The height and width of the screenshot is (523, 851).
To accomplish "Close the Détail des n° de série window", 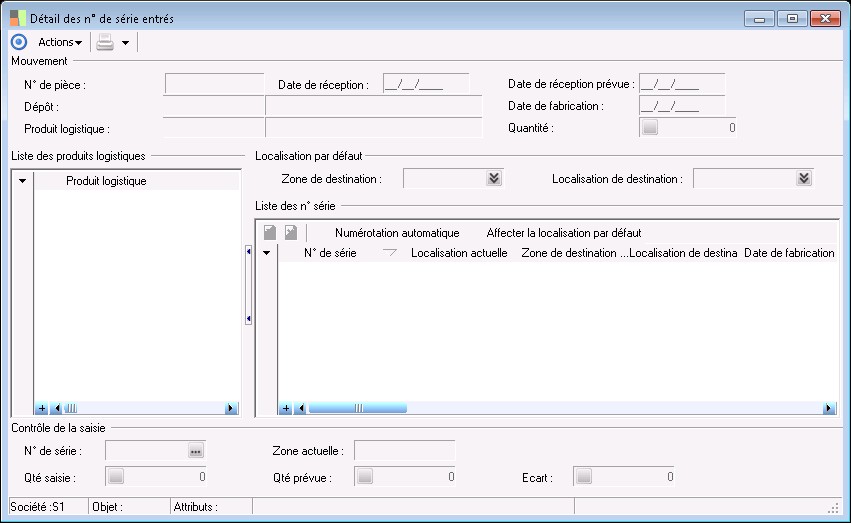I will click(x=825, y=19).
